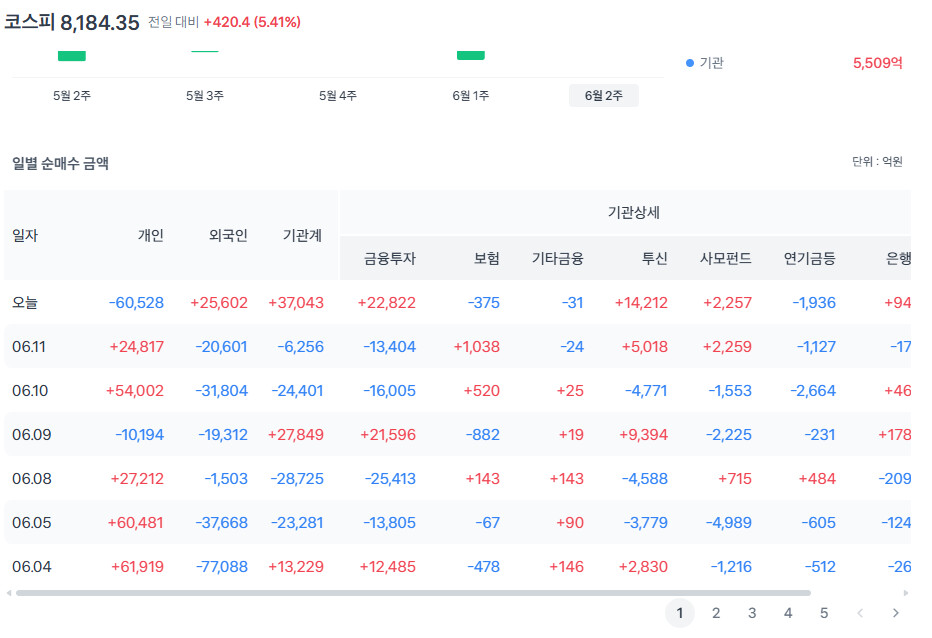
Task: Click the horizontal table scrollbar thumb
Action: click(x=414, y=593)
